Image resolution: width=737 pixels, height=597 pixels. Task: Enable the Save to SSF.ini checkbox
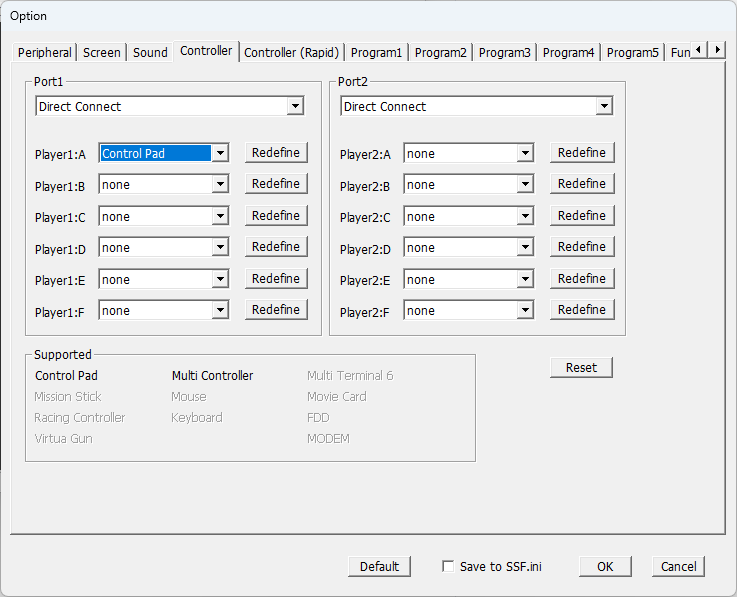[x=448, y=566]
